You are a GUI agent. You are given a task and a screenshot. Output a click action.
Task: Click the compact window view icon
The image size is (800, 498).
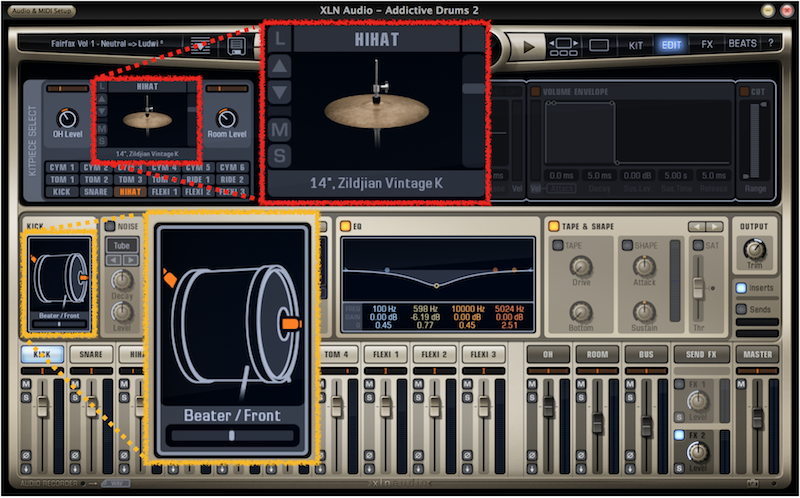(x=598, y=45)
